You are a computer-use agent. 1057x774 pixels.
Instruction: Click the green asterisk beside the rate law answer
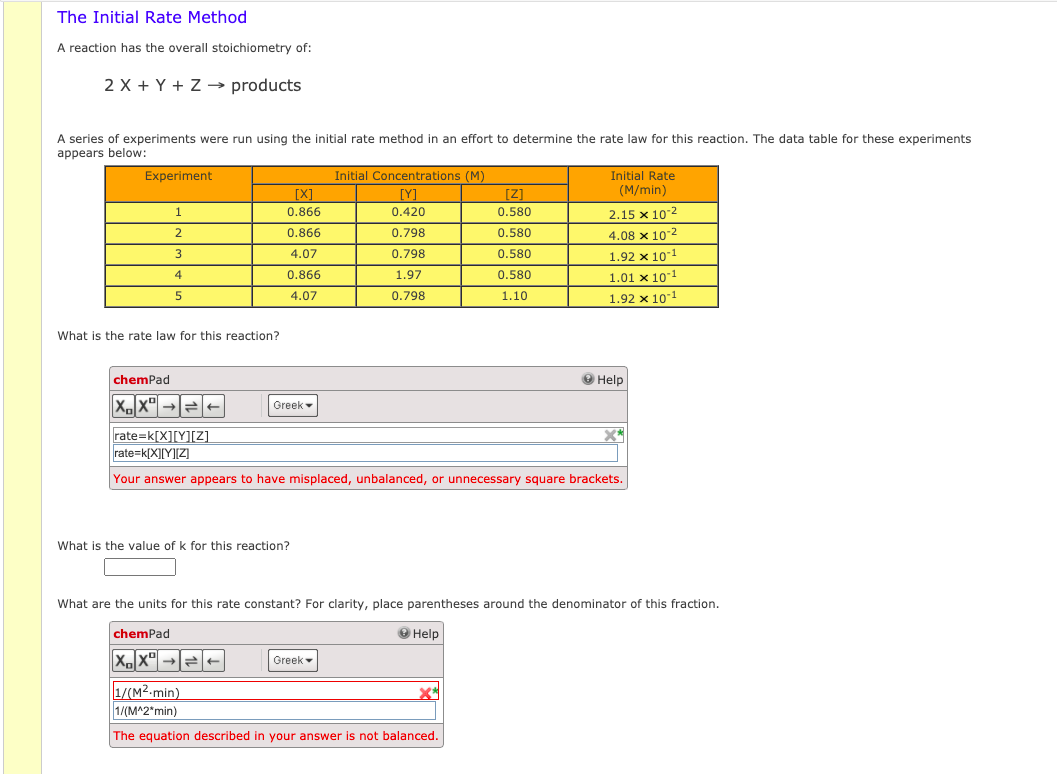pyautogui.click(x=618, y=431)
